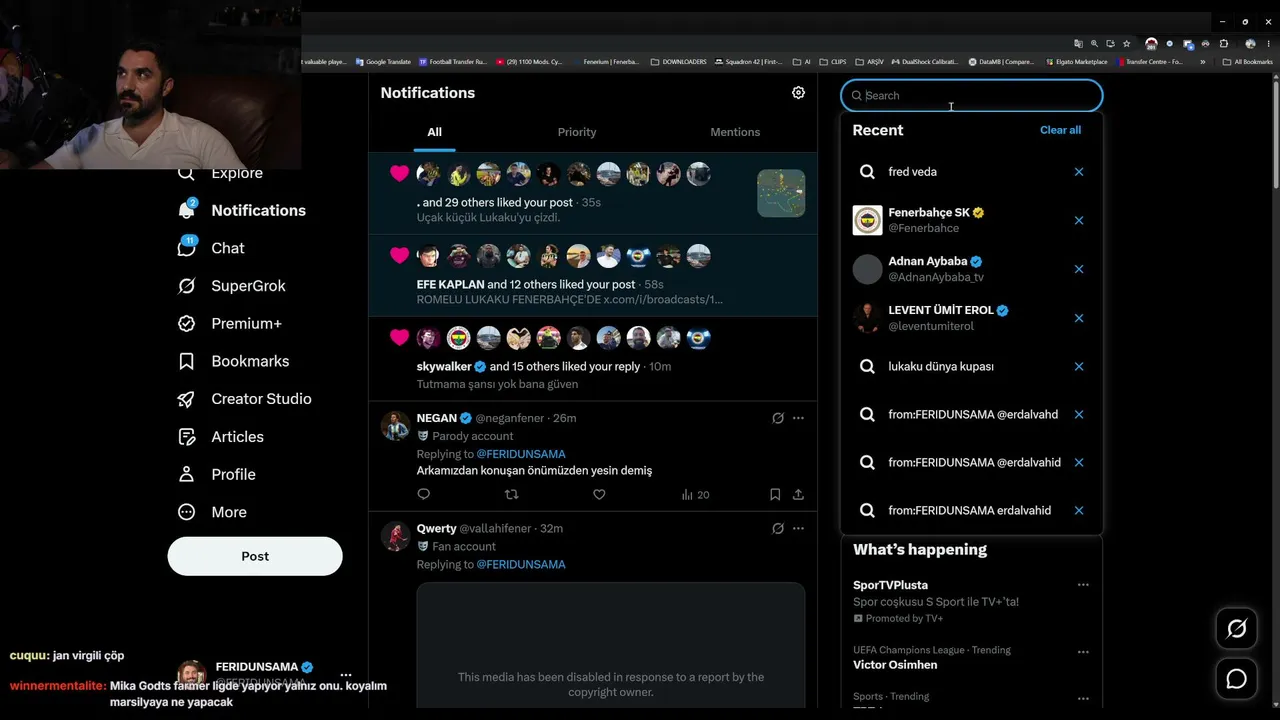This screenshot has height=720, width=1280.
Task: Open the map thumbnail in first notification
Action: [781, 193]
